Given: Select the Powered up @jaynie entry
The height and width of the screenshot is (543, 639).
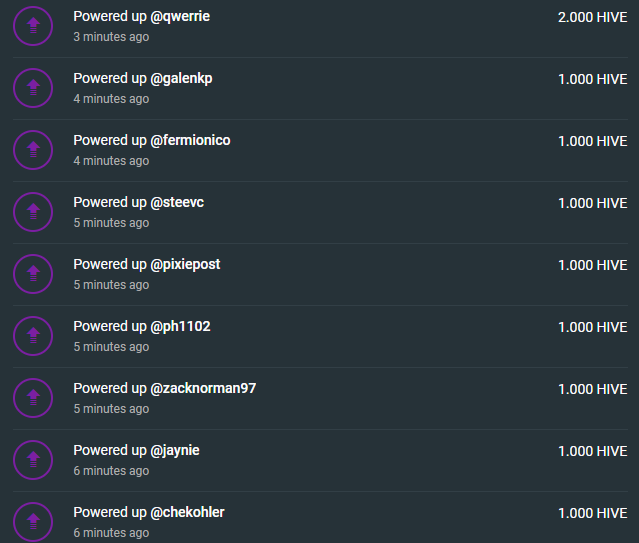Looking at the screenshot, I should tap(136, 450).
